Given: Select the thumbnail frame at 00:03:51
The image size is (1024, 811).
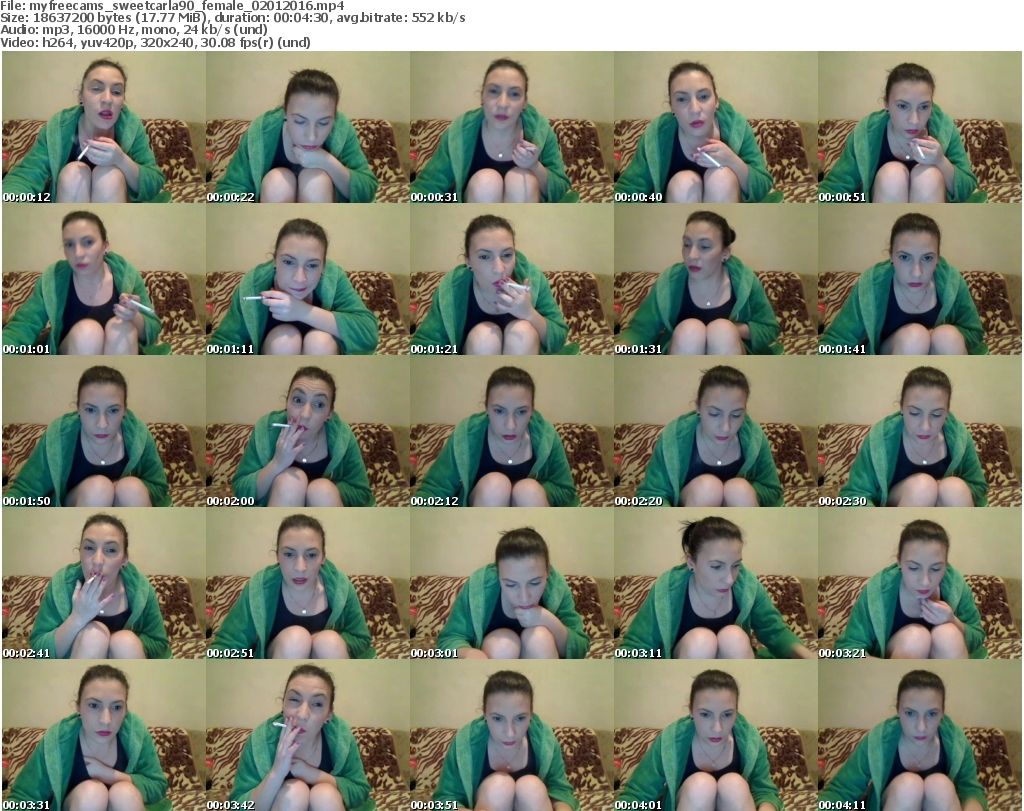Looking at the screenshot, I should (511, 735).
